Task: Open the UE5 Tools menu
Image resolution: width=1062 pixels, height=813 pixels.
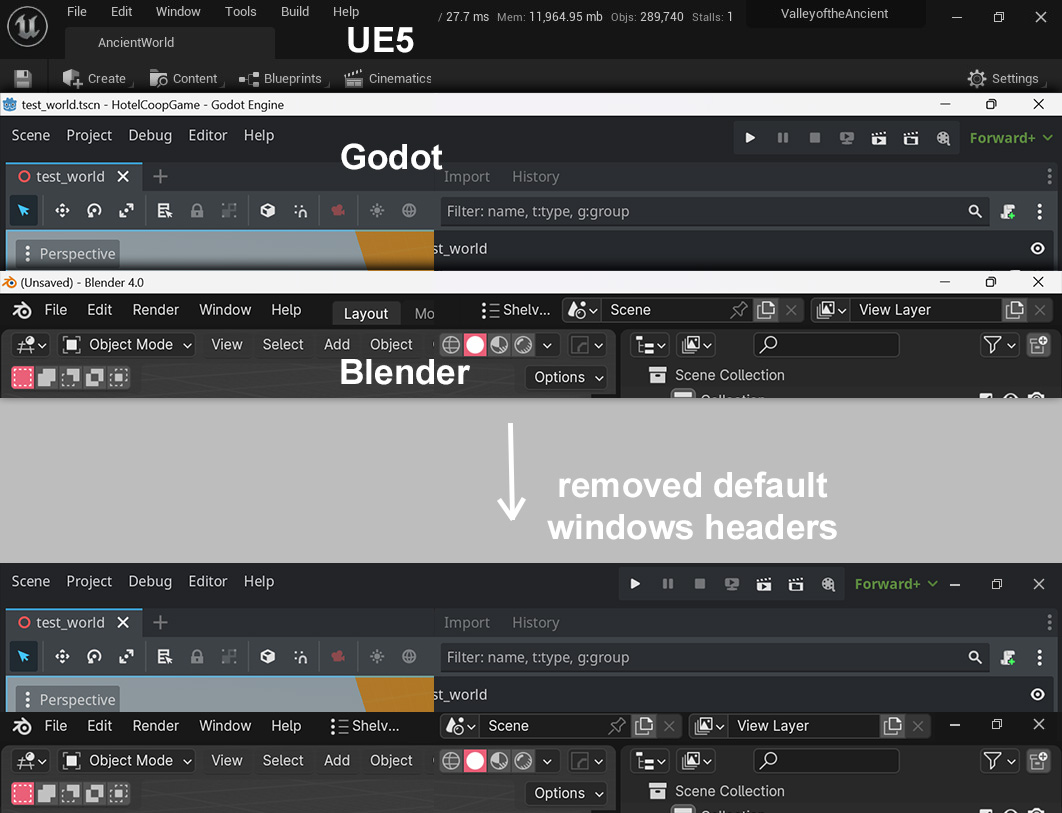Action: point(240,12)
